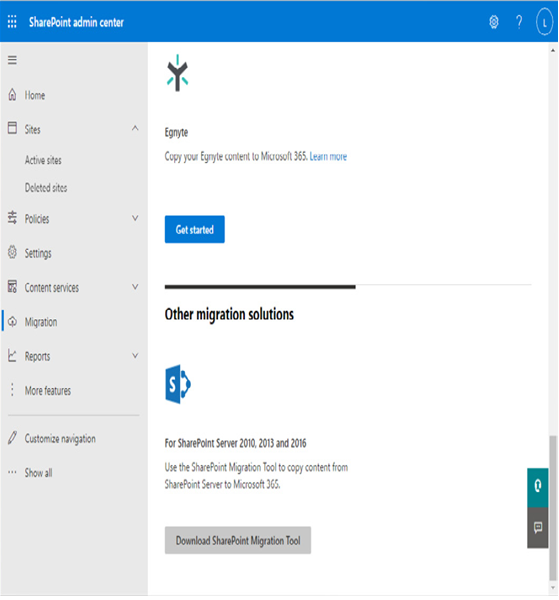Screen dimensions: 559x600
Task: Click Download SharePoint Migration Tool button
Action: tap(238, 540)
